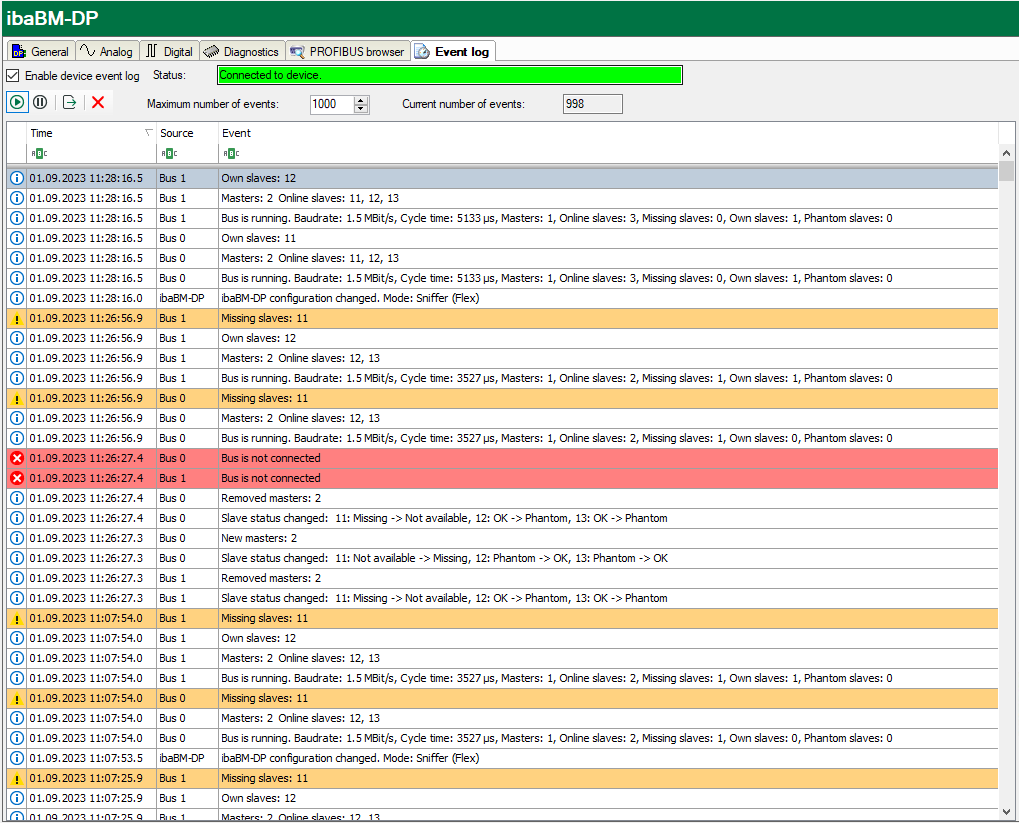
Task: Select 'ibaBM-DP configuration changed' at 11:28:16.0
Action: [502, 298]
